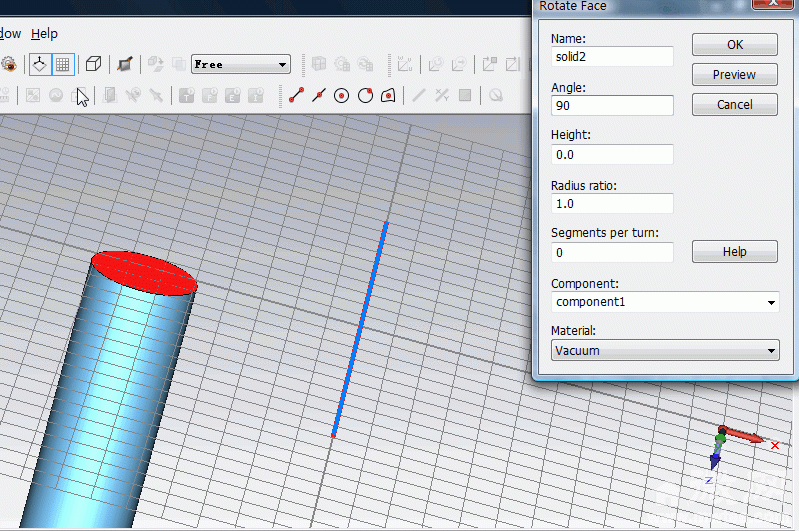Select the pick face center tool
The width and height of the screenshot is (799, 531).
388,95
